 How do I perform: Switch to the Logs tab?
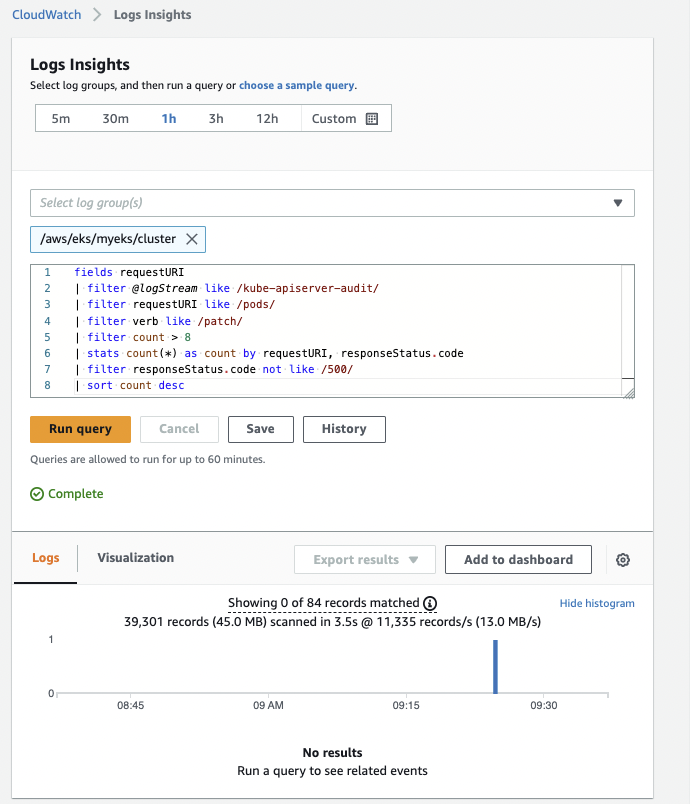point(46,558)
